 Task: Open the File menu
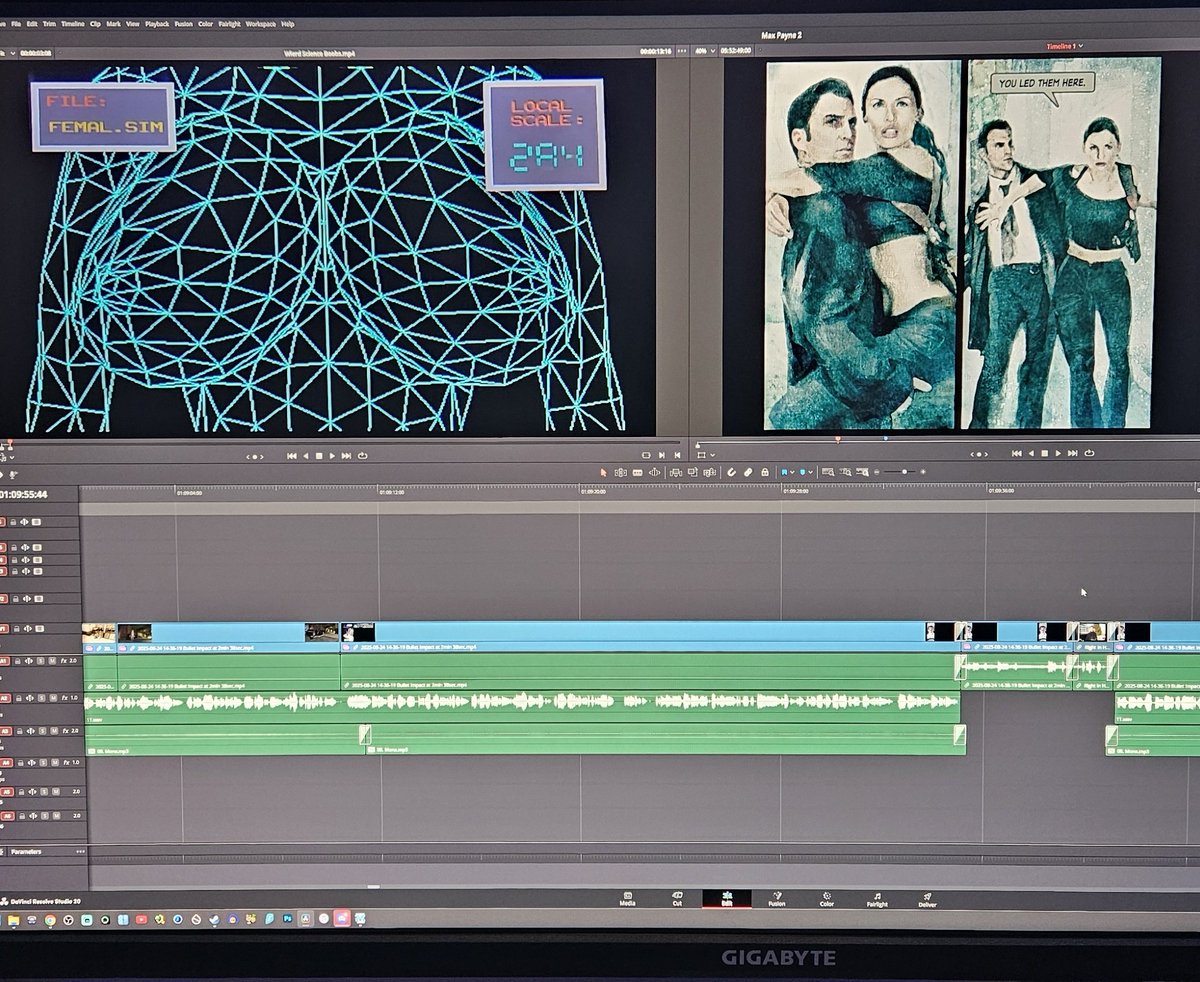click(14, 23)
